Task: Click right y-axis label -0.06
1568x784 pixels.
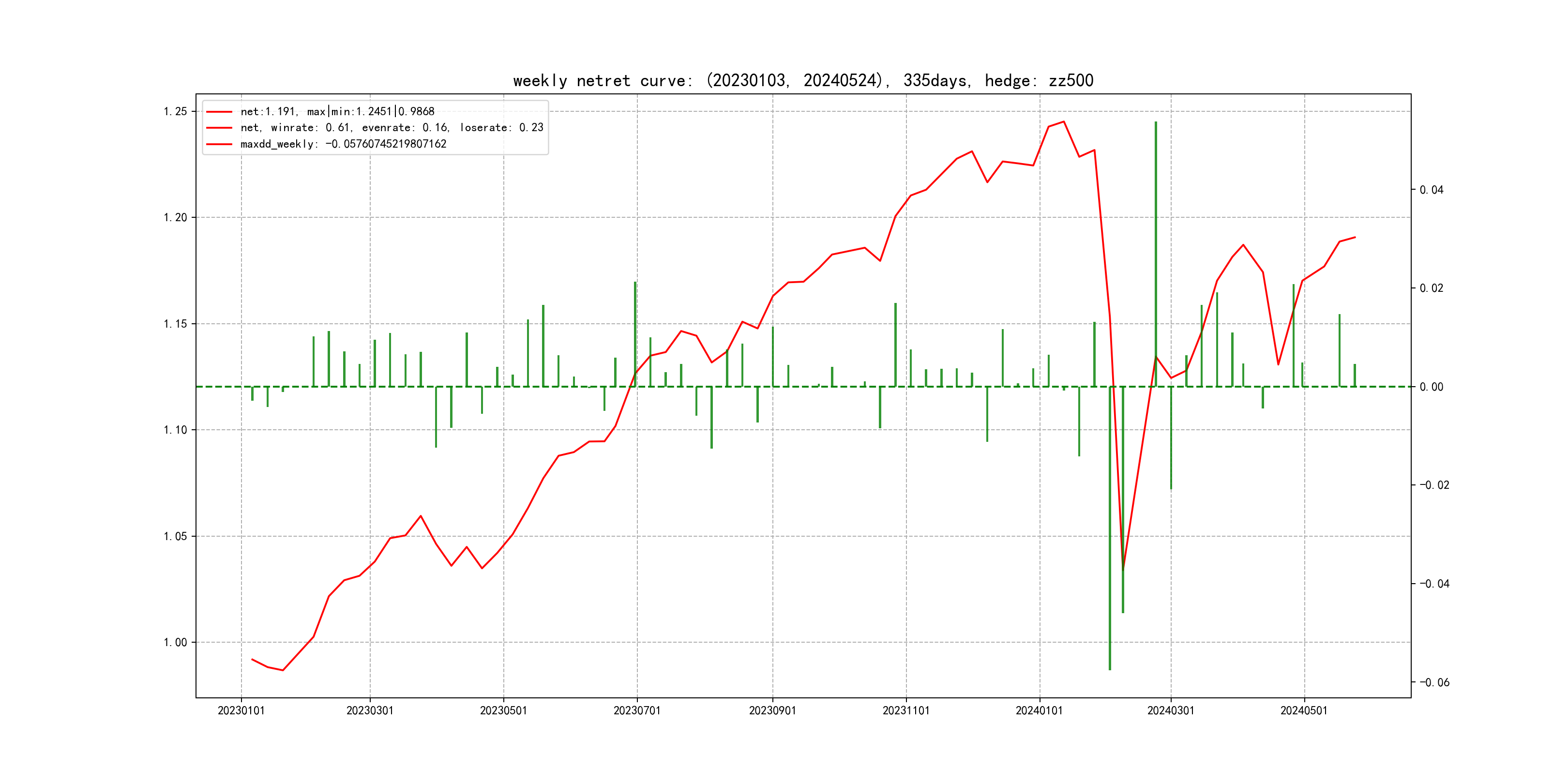Action: point(1434,682)
